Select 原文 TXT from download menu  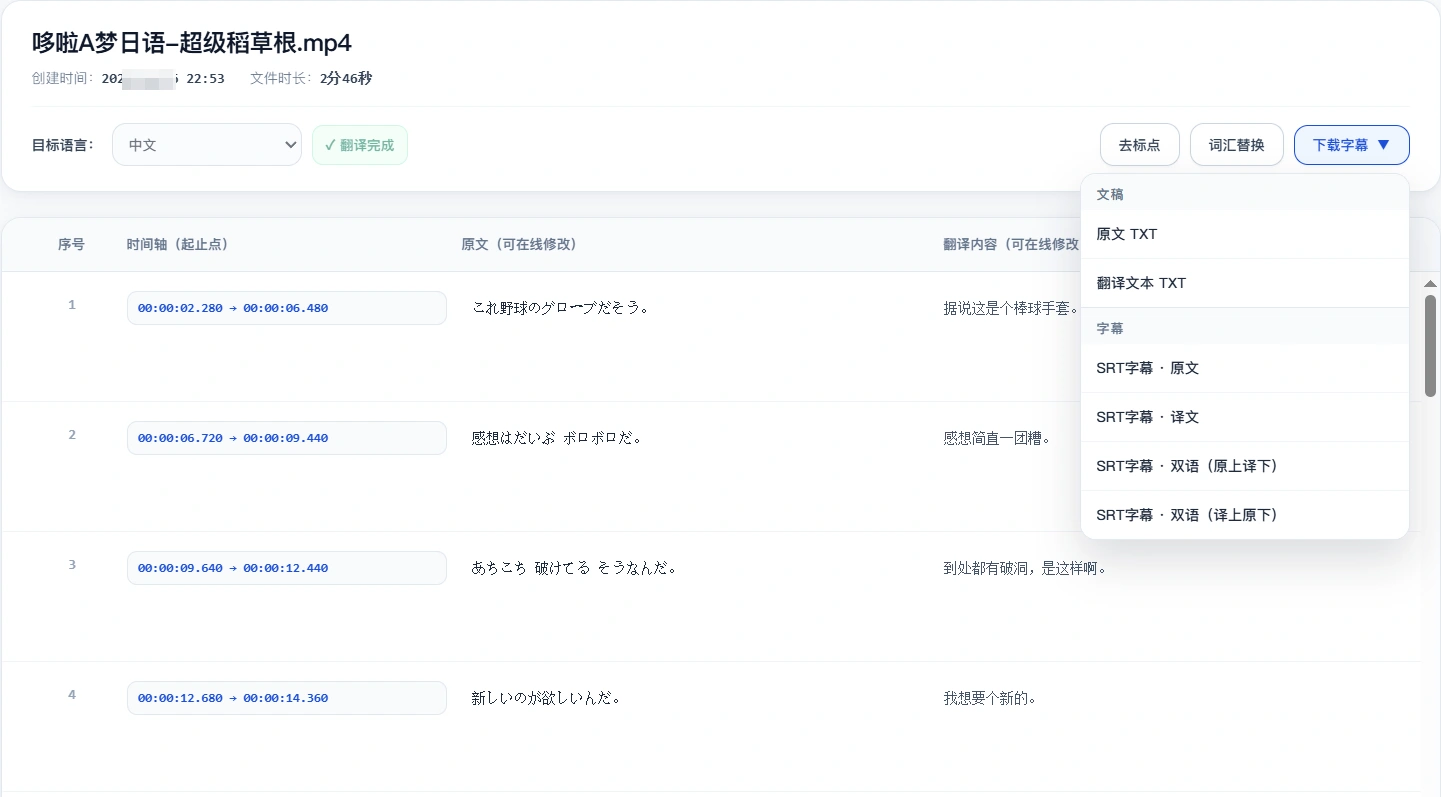(1245, 234)
